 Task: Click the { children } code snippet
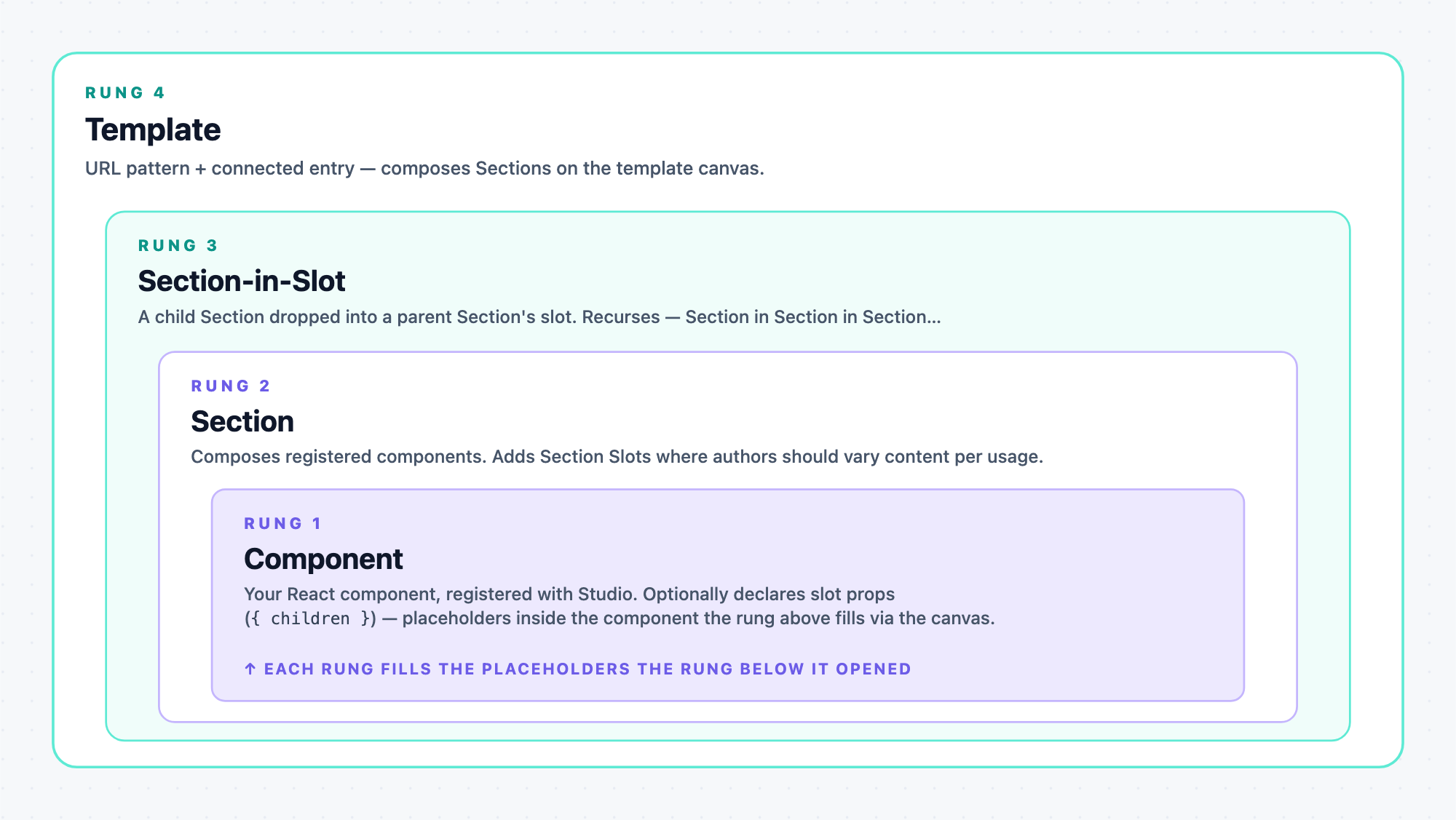pos(310,618)
